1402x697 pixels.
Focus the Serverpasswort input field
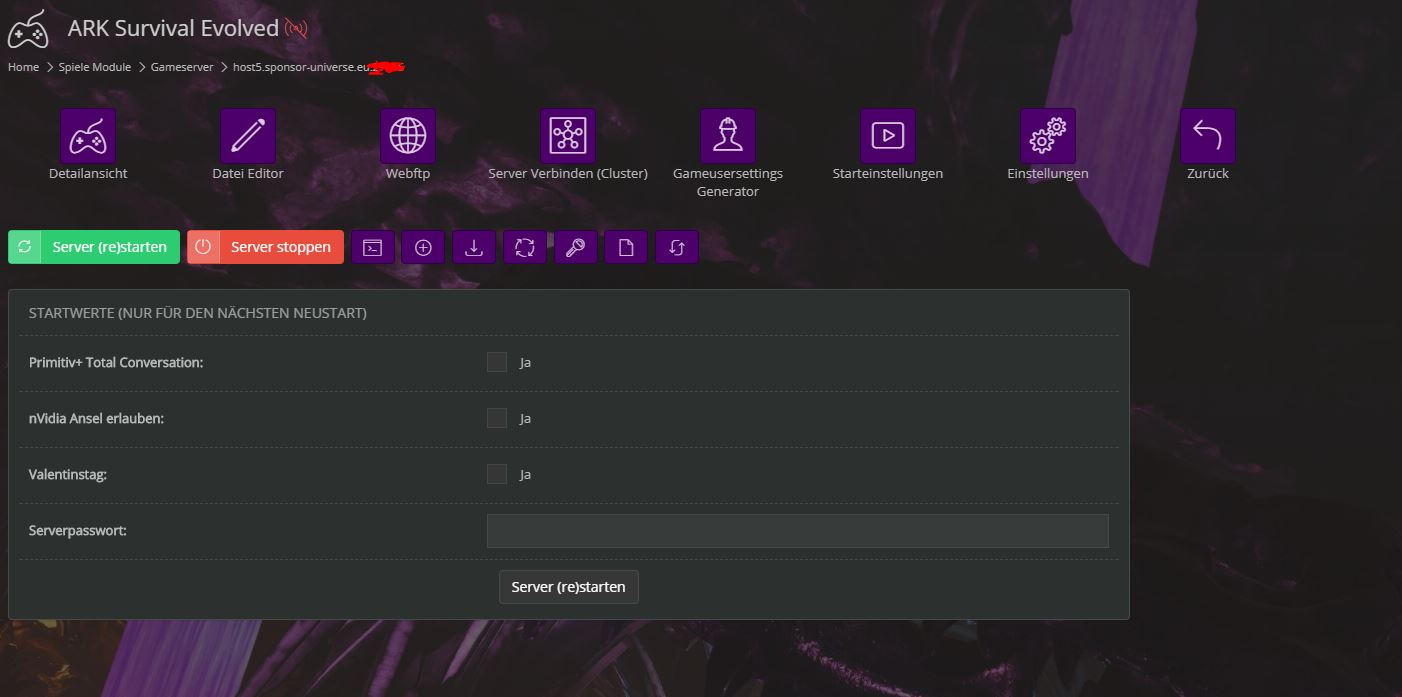(797, 531)
